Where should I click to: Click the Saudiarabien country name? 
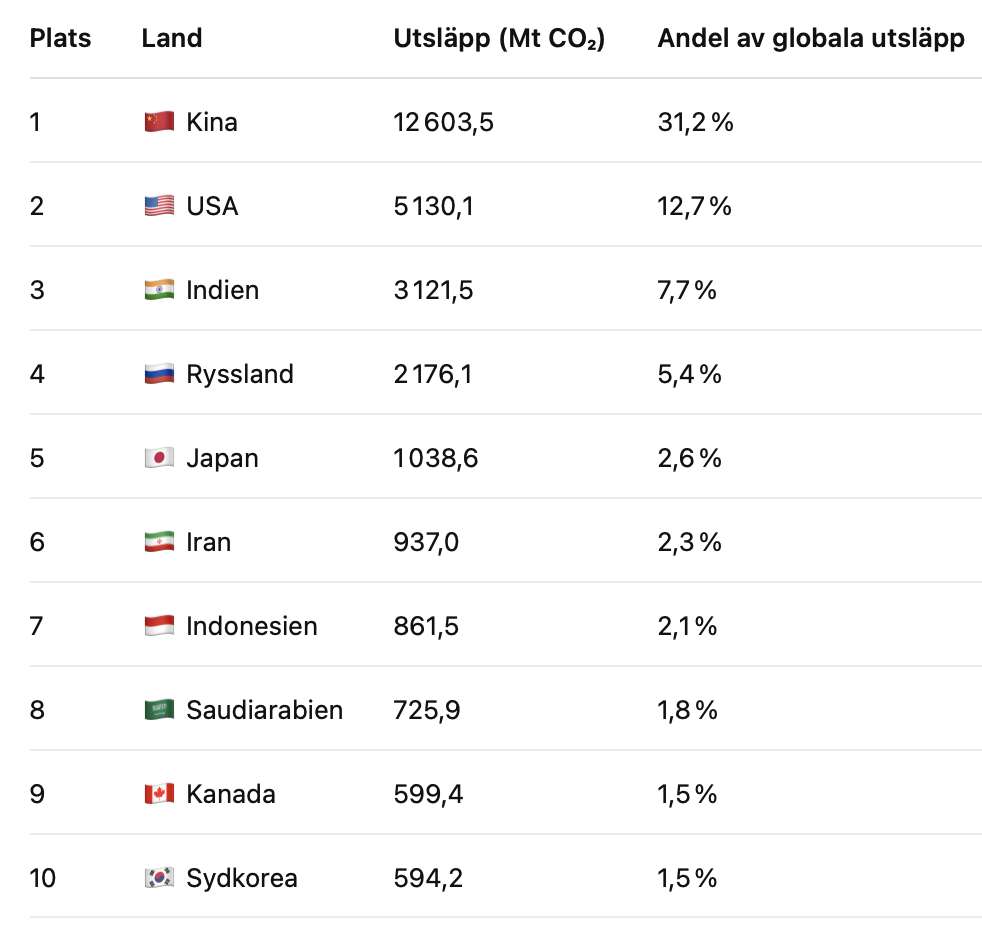(264, 710)
